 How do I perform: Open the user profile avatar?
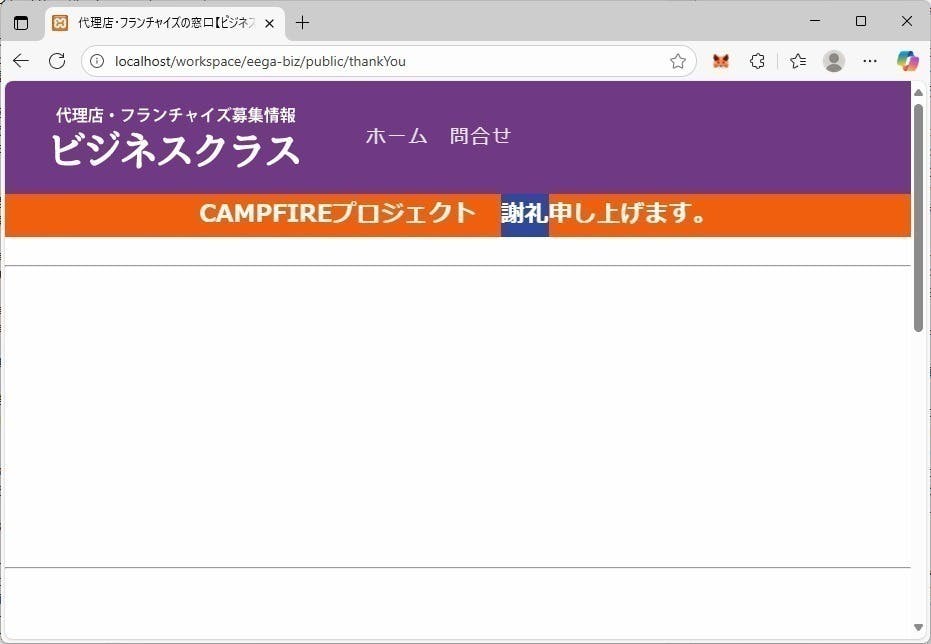tap(833, 61)
